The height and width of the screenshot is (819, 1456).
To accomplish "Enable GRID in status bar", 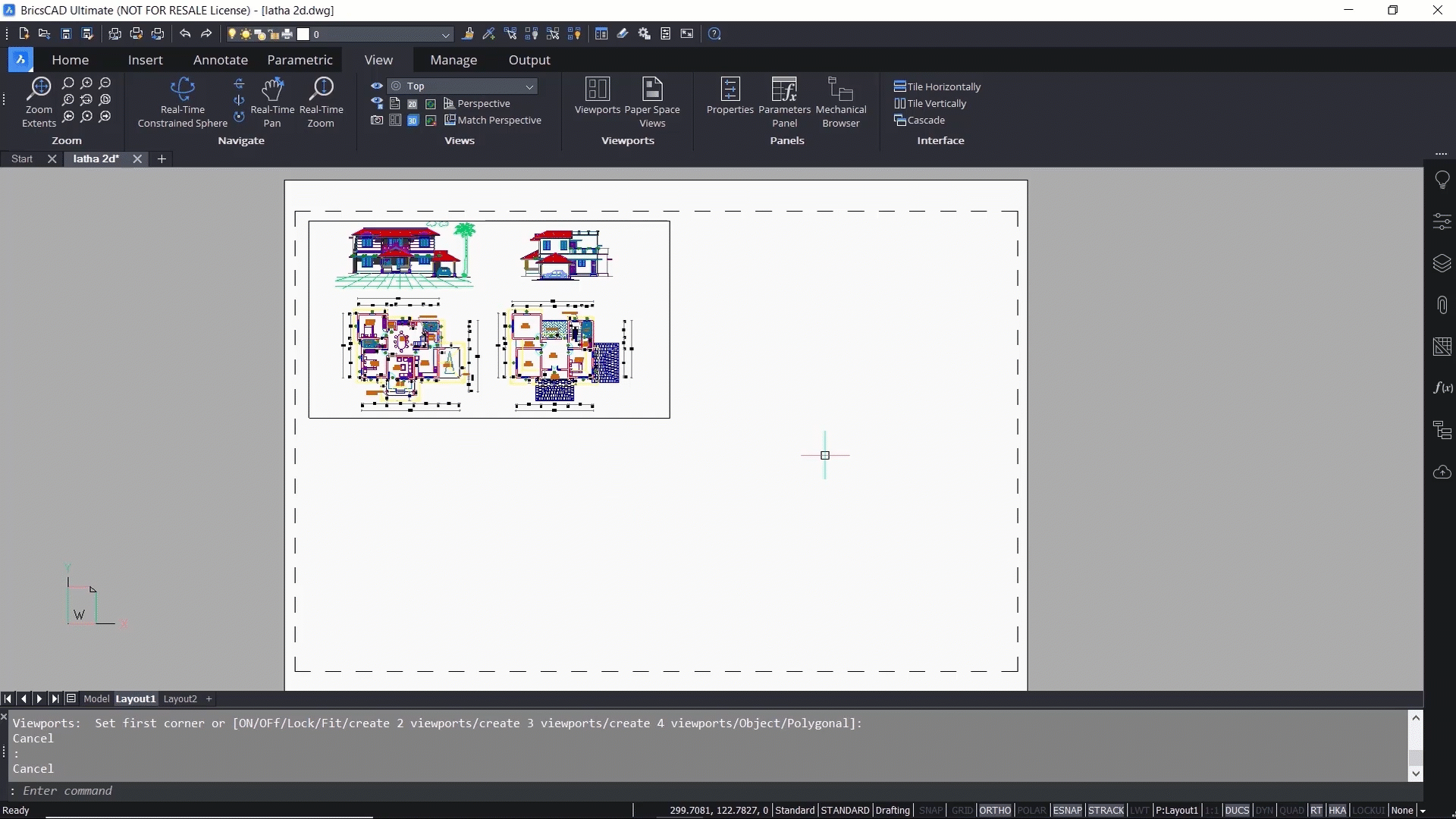I will coord(962,810).
